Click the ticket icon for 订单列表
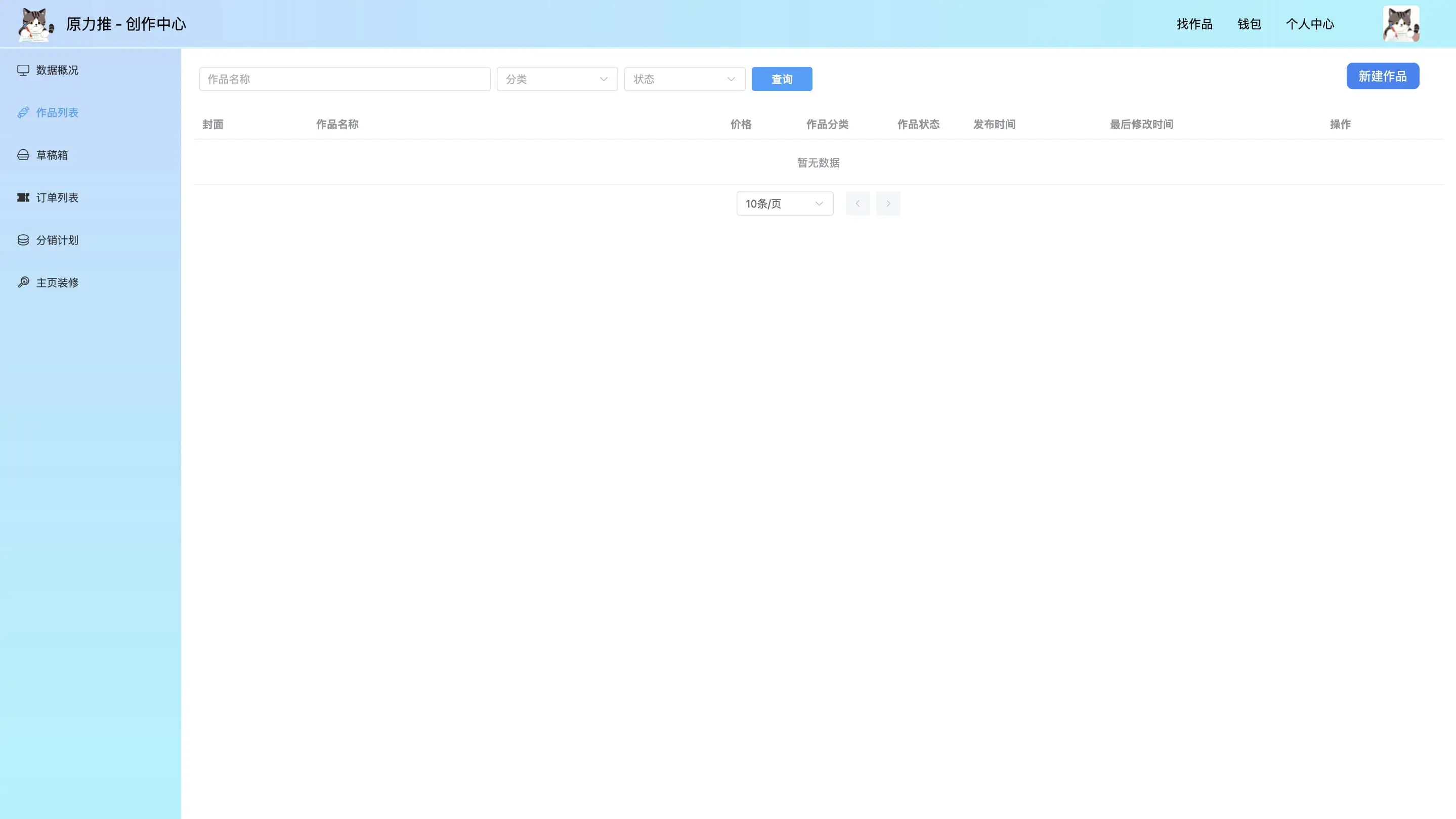The width and height of the screenshot is (1456, 819). (23, 197)
